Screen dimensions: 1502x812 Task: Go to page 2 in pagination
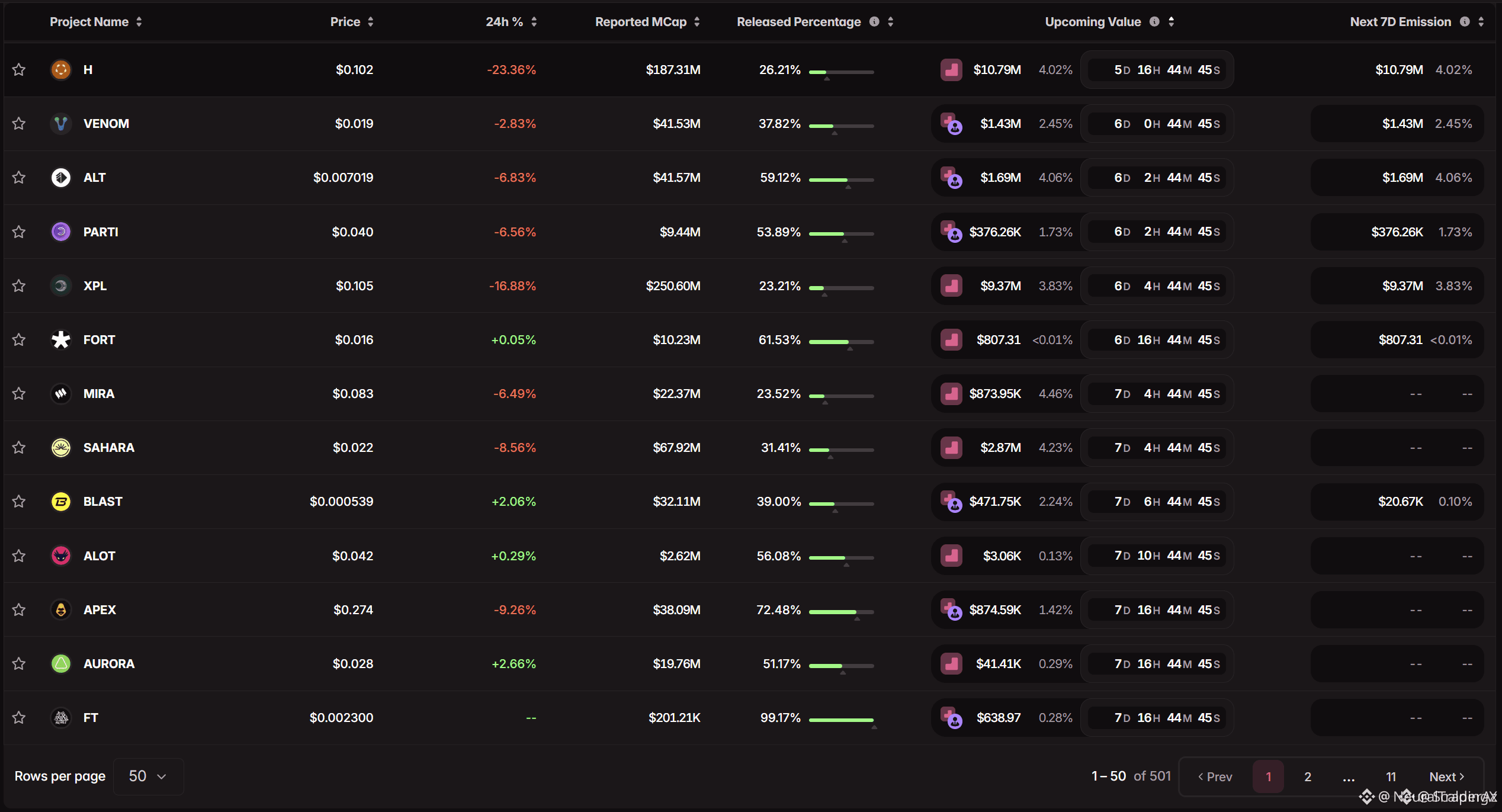[x=1308, y=776]
